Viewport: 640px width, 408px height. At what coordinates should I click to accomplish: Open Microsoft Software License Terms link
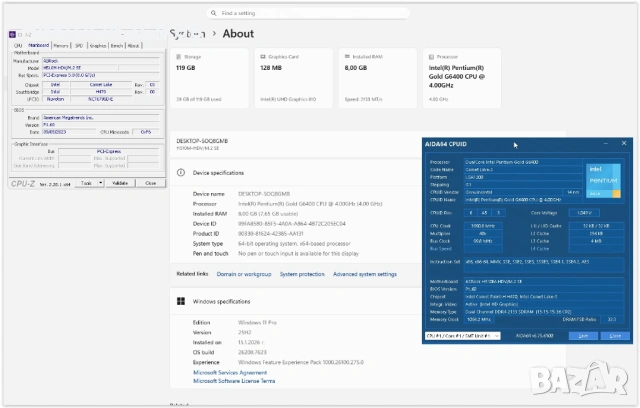pos(234,381)
